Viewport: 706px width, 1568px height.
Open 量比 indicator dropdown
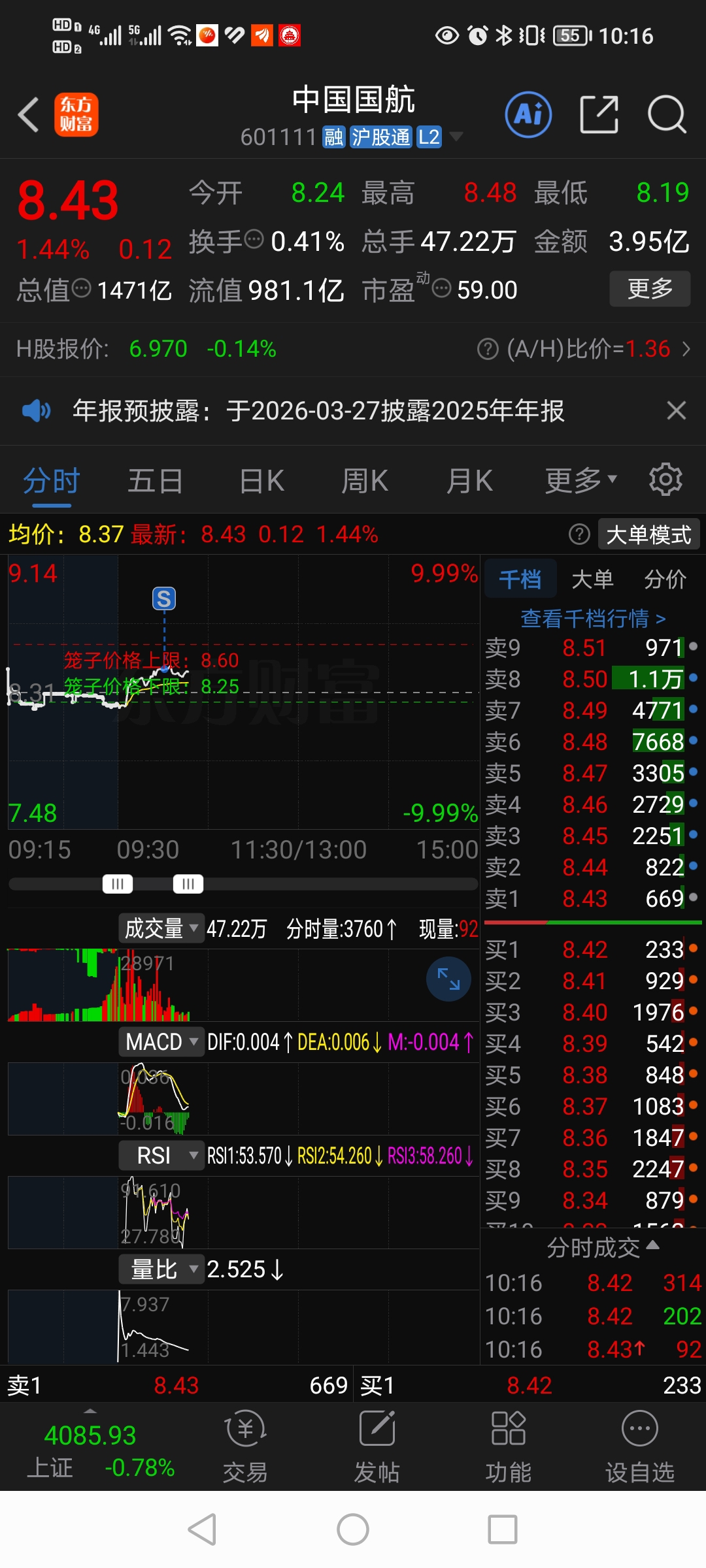(161, 1269)
